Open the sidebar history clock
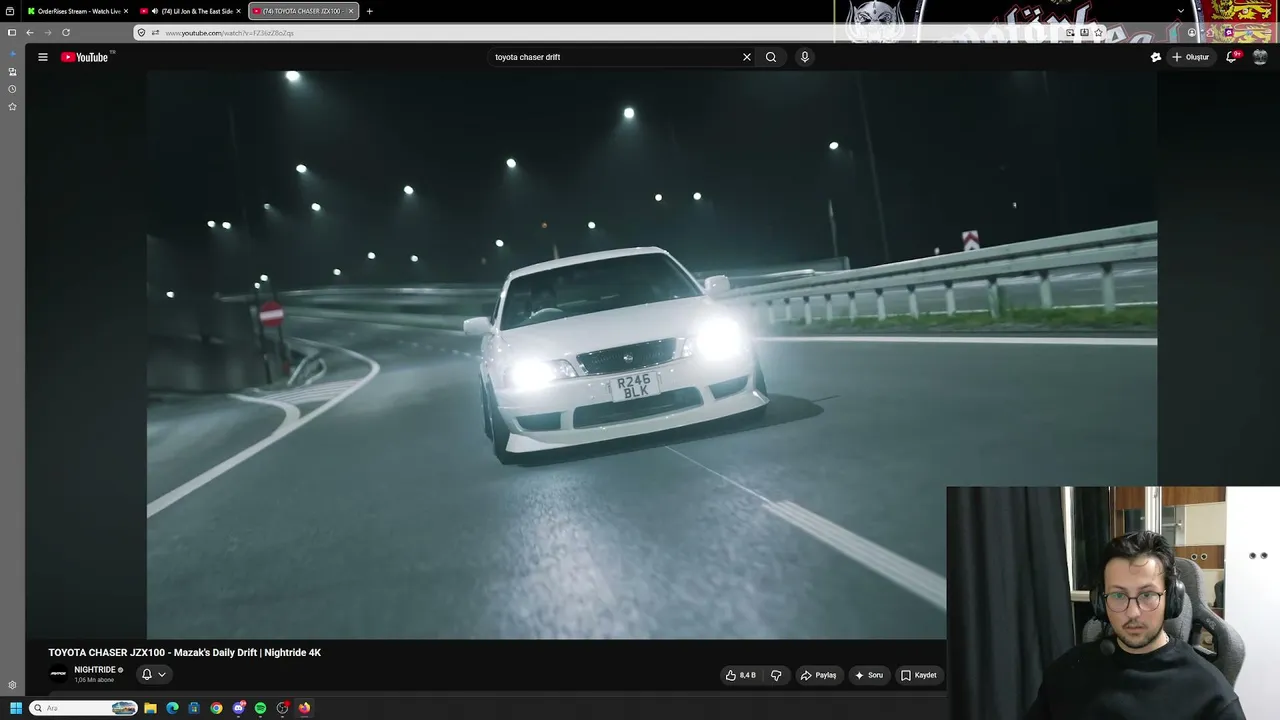The image size is (1280, 720). 12,89
